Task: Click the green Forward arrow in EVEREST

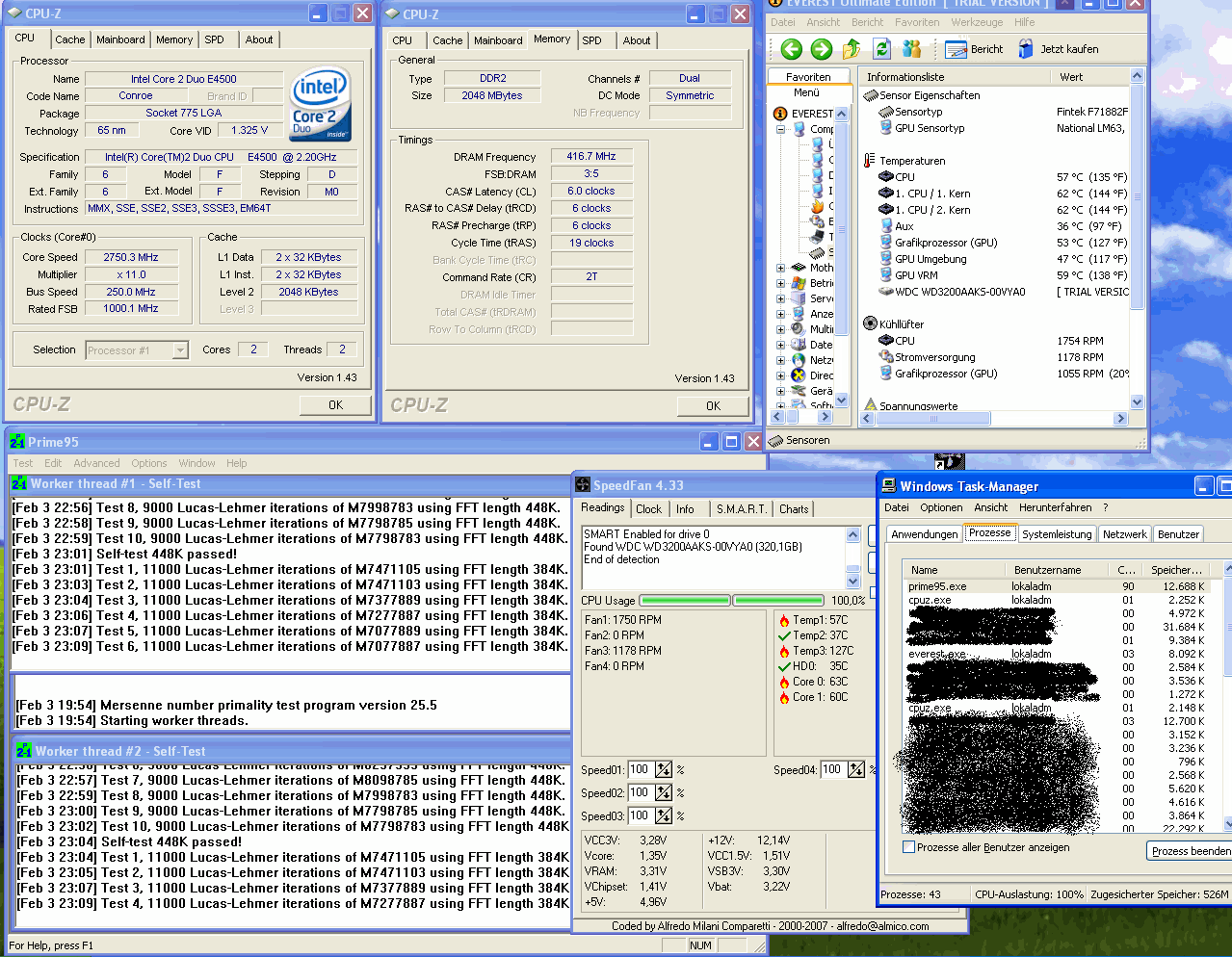Action: (x=822, y=49)
